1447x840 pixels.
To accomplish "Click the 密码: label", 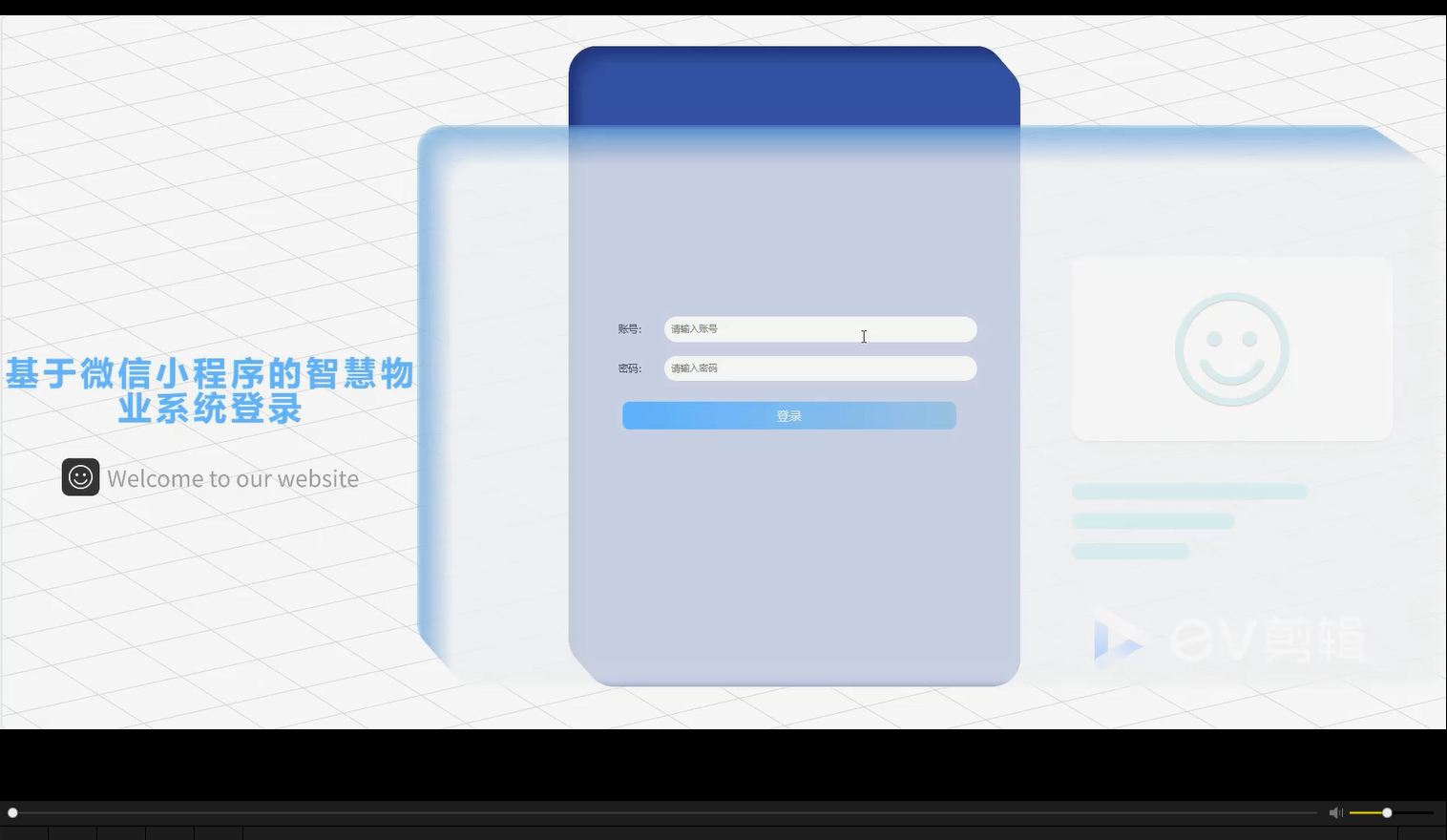I will click(x=630, y=368).
